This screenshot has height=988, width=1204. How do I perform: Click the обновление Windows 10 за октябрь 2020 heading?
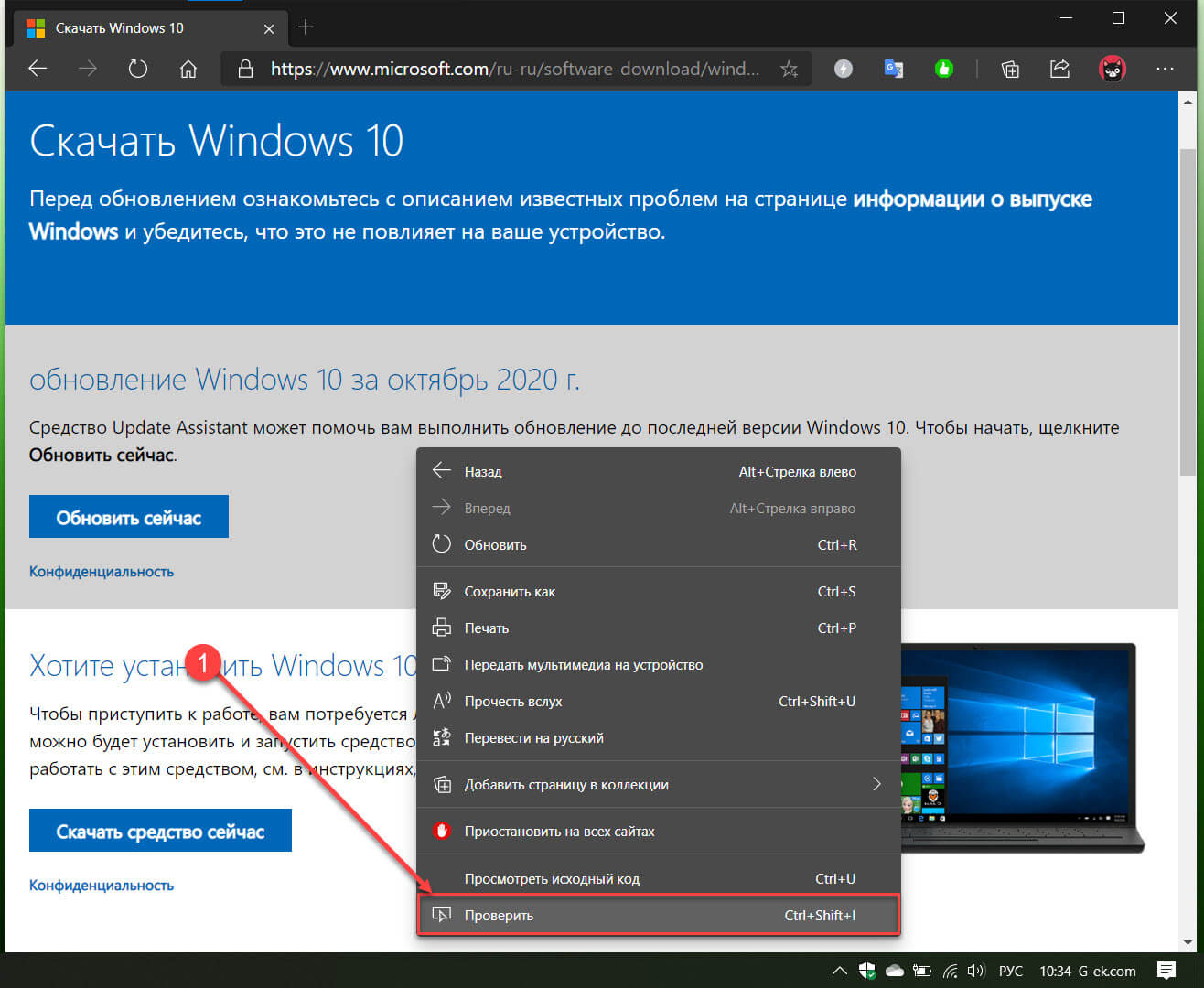pos(305,379)
